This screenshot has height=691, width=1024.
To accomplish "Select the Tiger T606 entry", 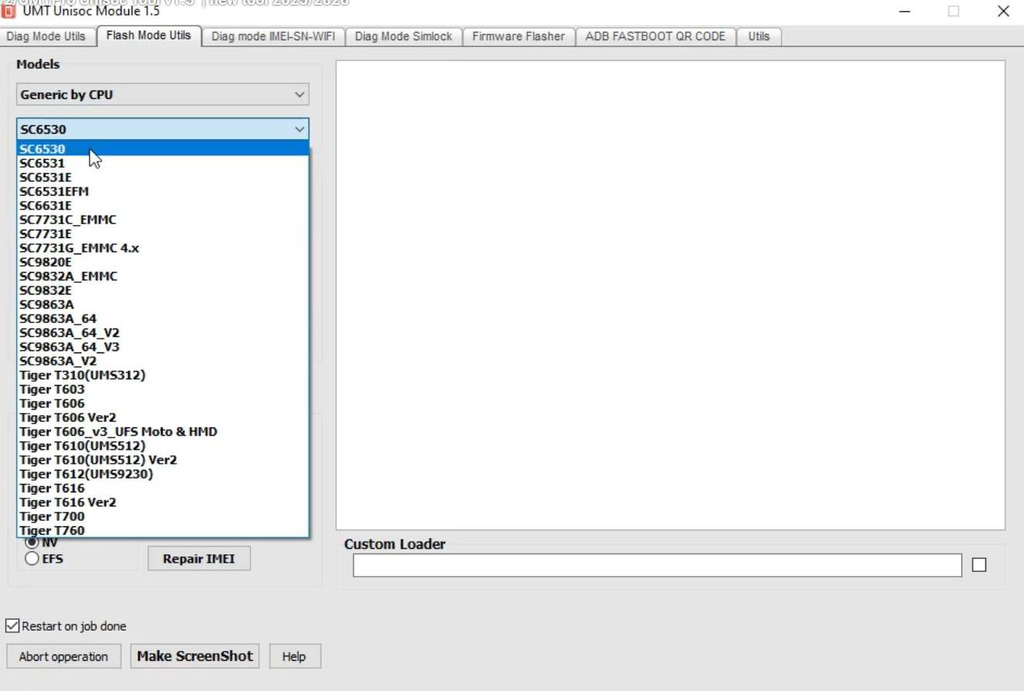I will click(163, 404).
